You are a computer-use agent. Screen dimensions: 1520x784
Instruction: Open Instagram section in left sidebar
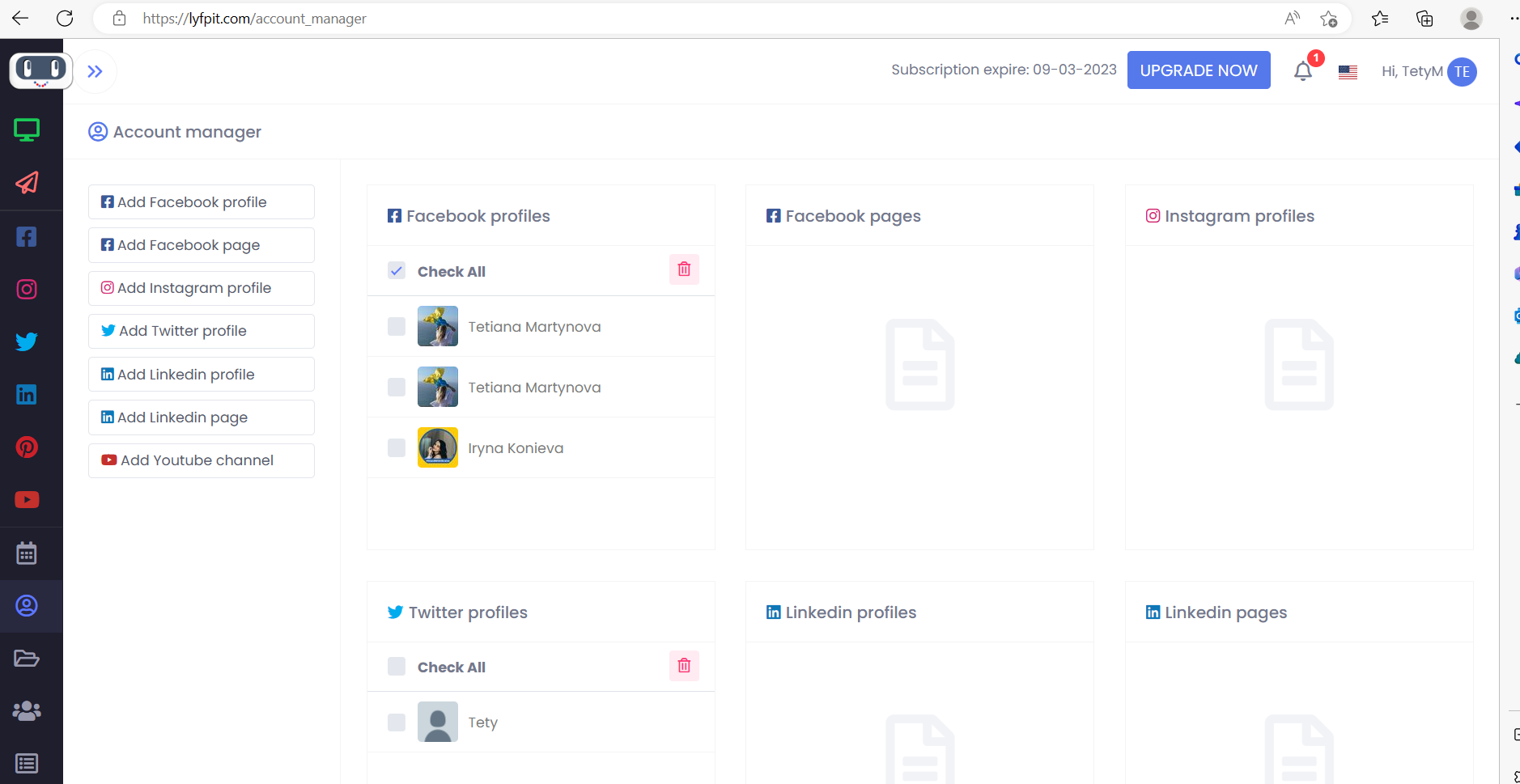pyautogui.click(x=27, y=289)
